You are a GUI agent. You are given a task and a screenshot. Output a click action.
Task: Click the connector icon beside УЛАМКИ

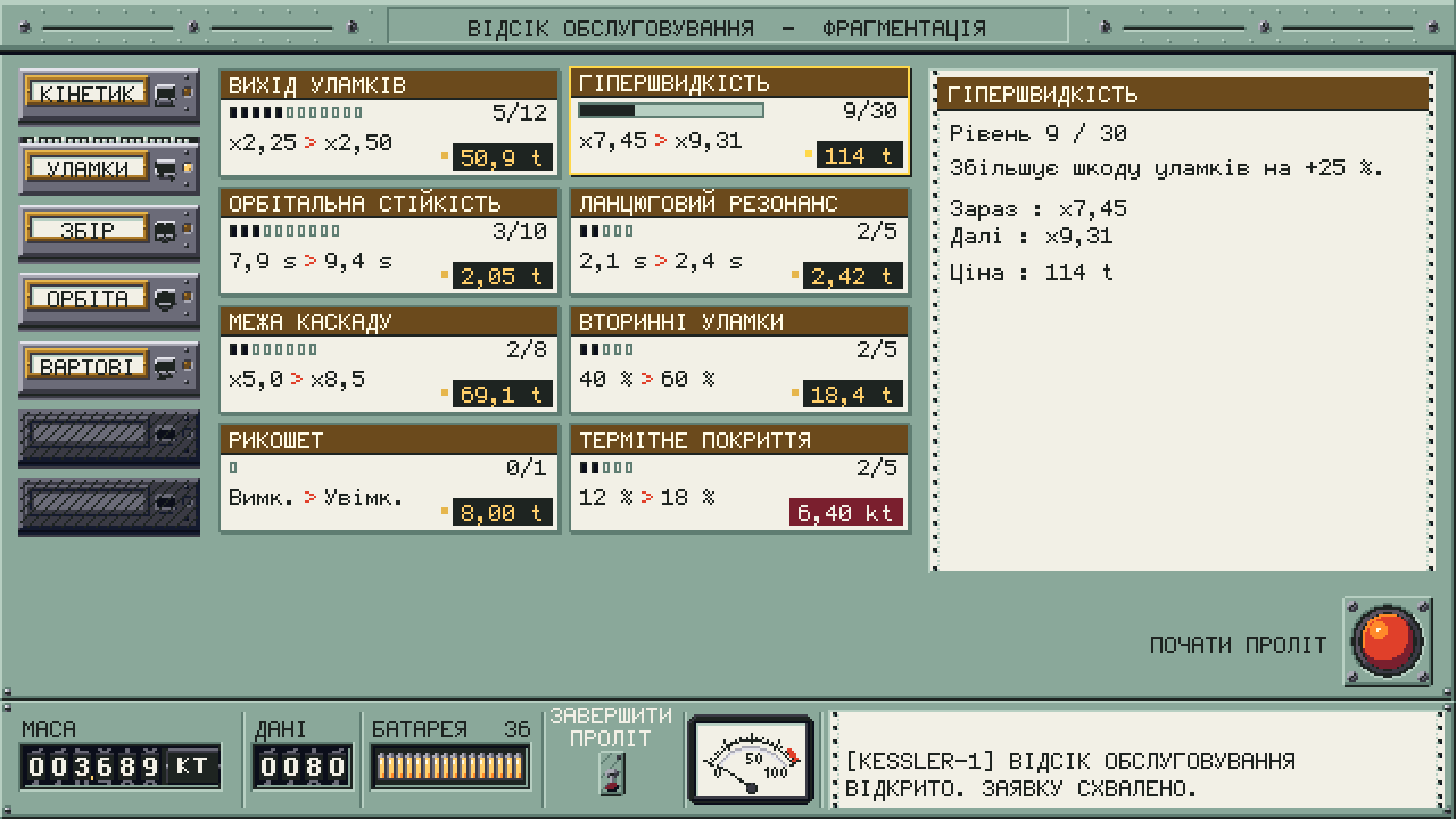pyautogui.click(x=165, y=169)
